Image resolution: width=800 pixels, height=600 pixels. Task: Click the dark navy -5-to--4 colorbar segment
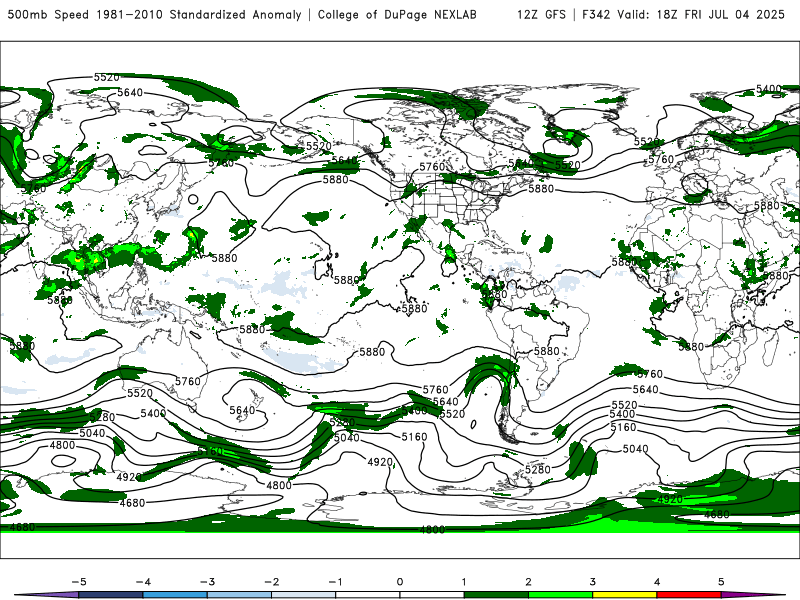(x=110, y=595)
